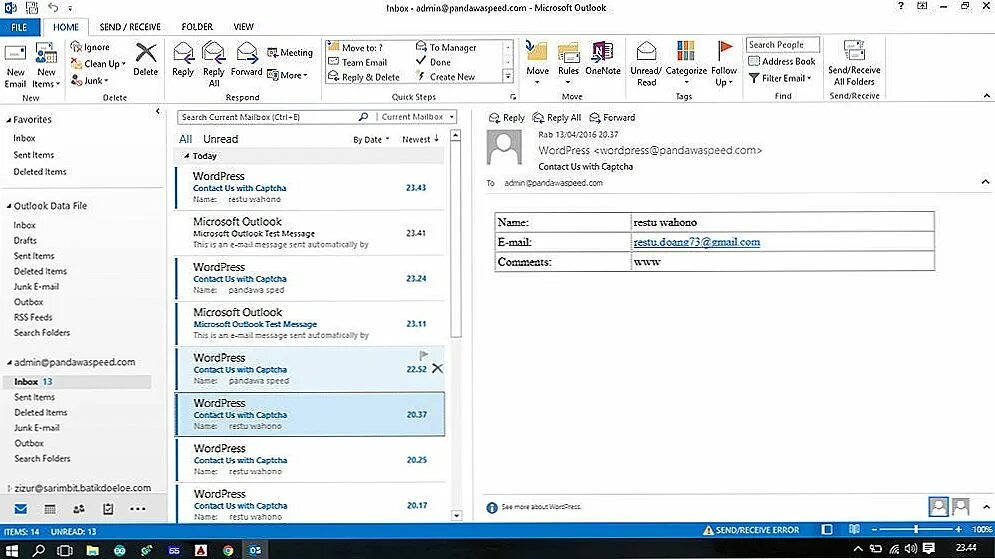The width and height of the screenshot is (995, 559).
Task: Click the Search People field
Action: click(x=782, y=45)
